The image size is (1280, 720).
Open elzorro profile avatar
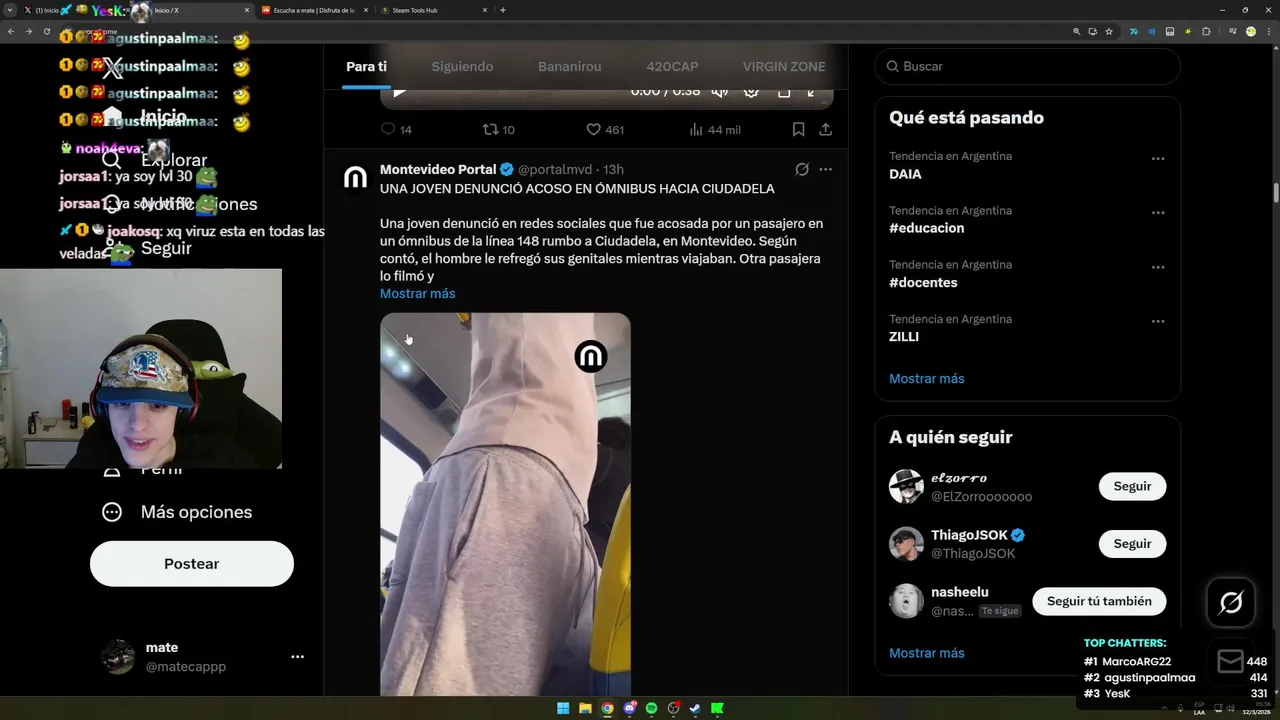click(906, 486)
